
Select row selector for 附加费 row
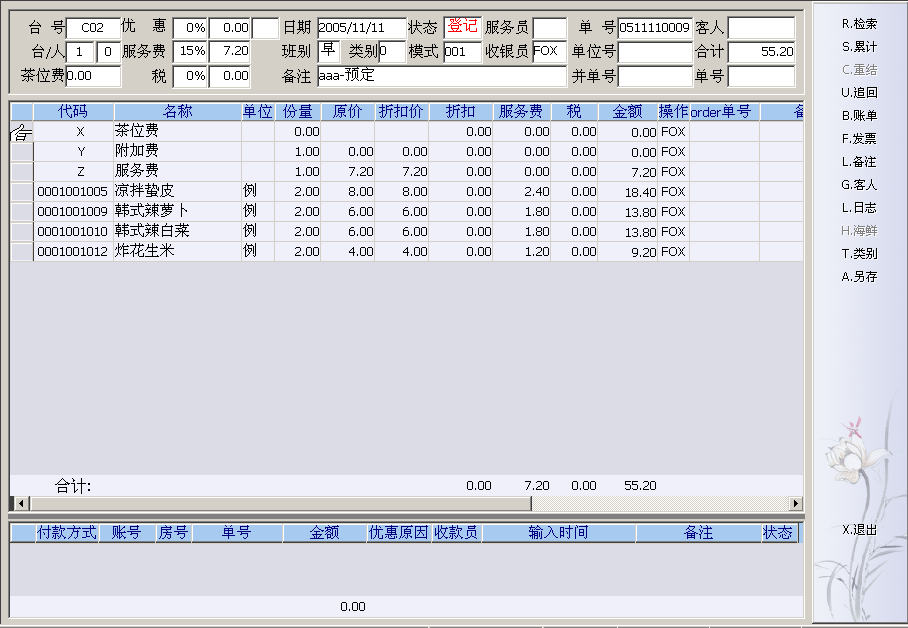pos(22,152)
